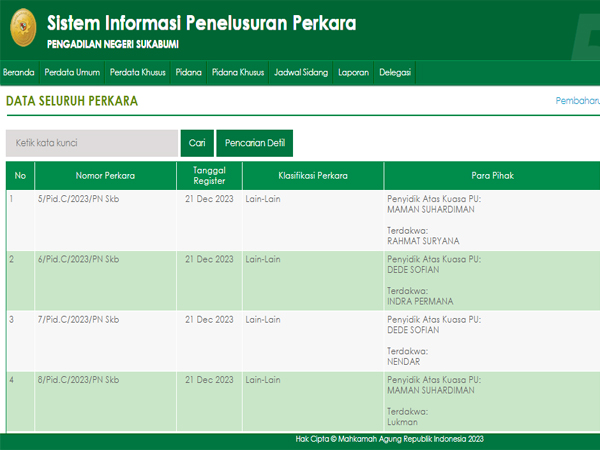Open the Jadwal Sidang menu
600x450 pixels.
301,72
